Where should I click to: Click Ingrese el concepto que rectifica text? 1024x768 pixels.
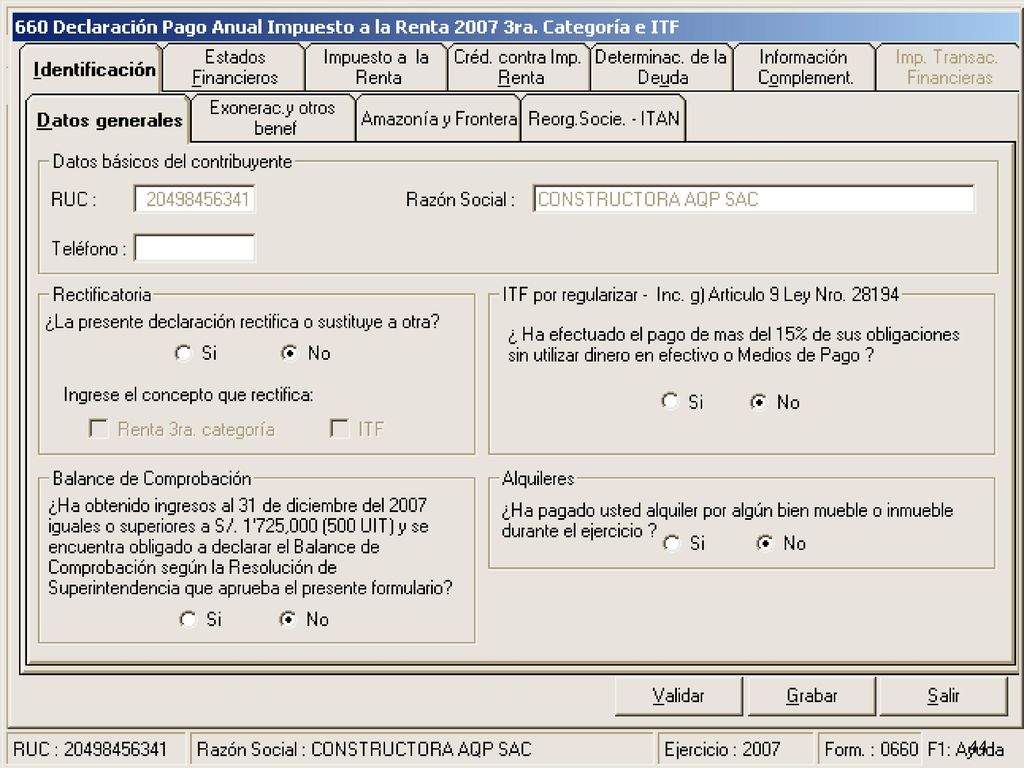(x=188, y=395)
